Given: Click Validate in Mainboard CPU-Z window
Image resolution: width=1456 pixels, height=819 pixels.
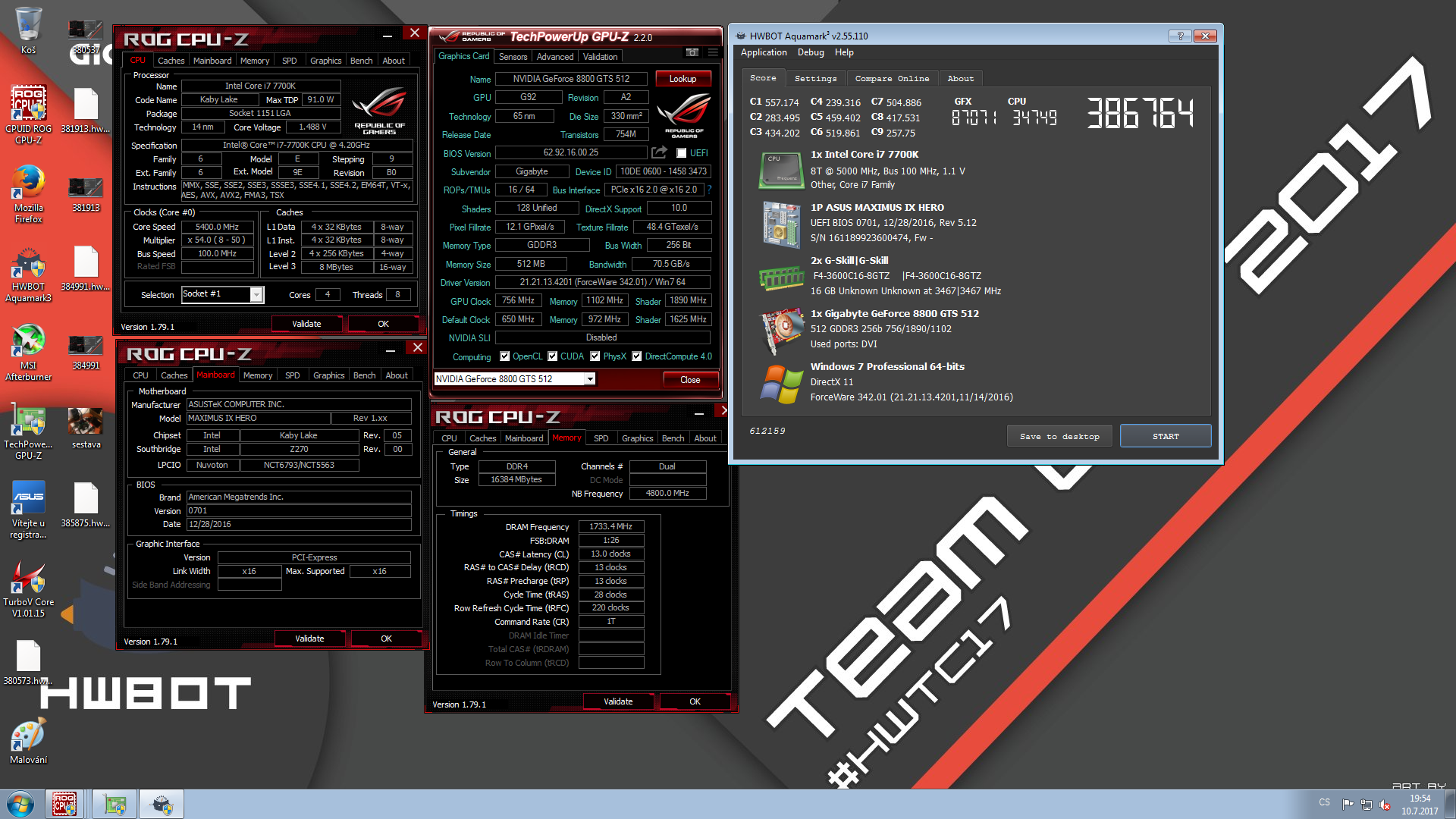Looking at the screenshot, I should coord(309,639).
